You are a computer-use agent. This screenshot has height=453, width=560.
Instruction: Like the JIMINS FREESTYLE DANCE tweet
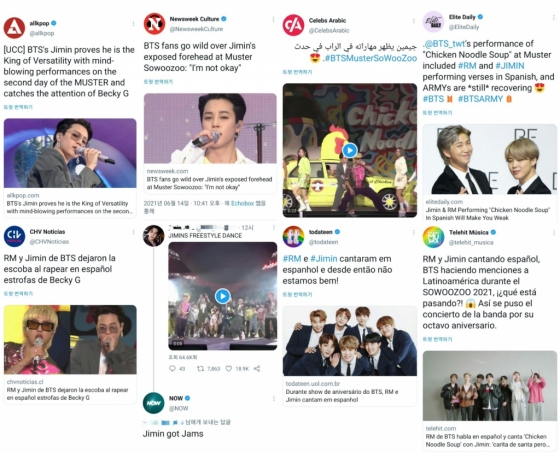coord(229,368)
